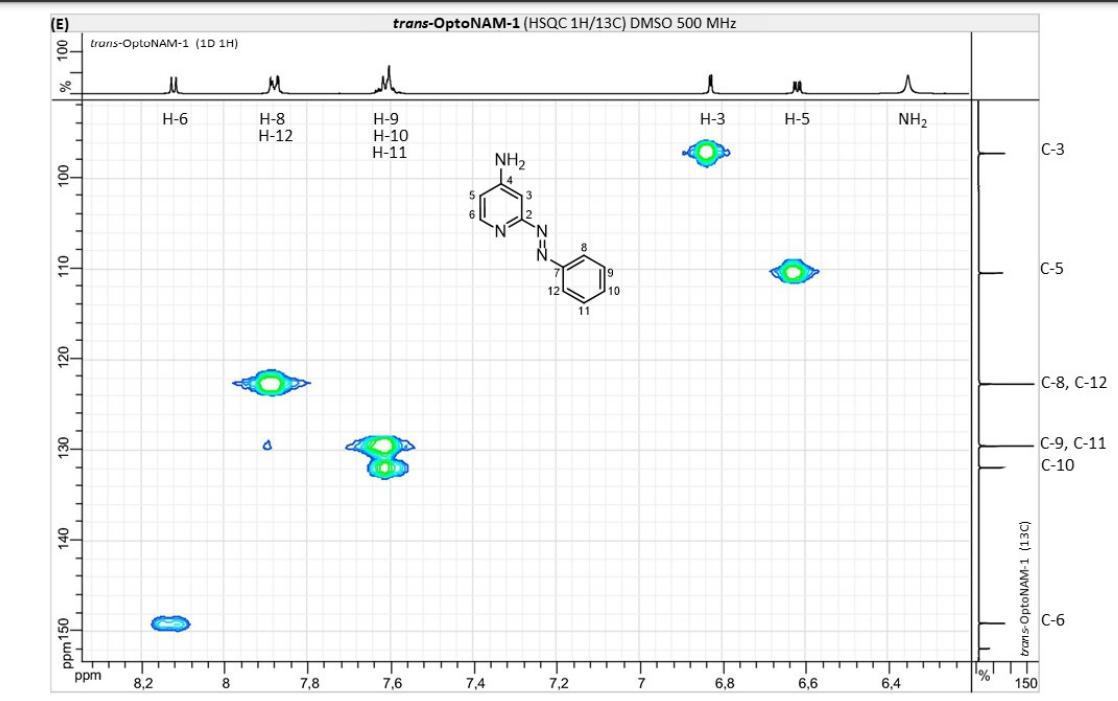Image resolution: width=1118 pixels, height=701 pixels.
Task: Select the C-10 carbon assignment label
Action: pos(1058,465)
